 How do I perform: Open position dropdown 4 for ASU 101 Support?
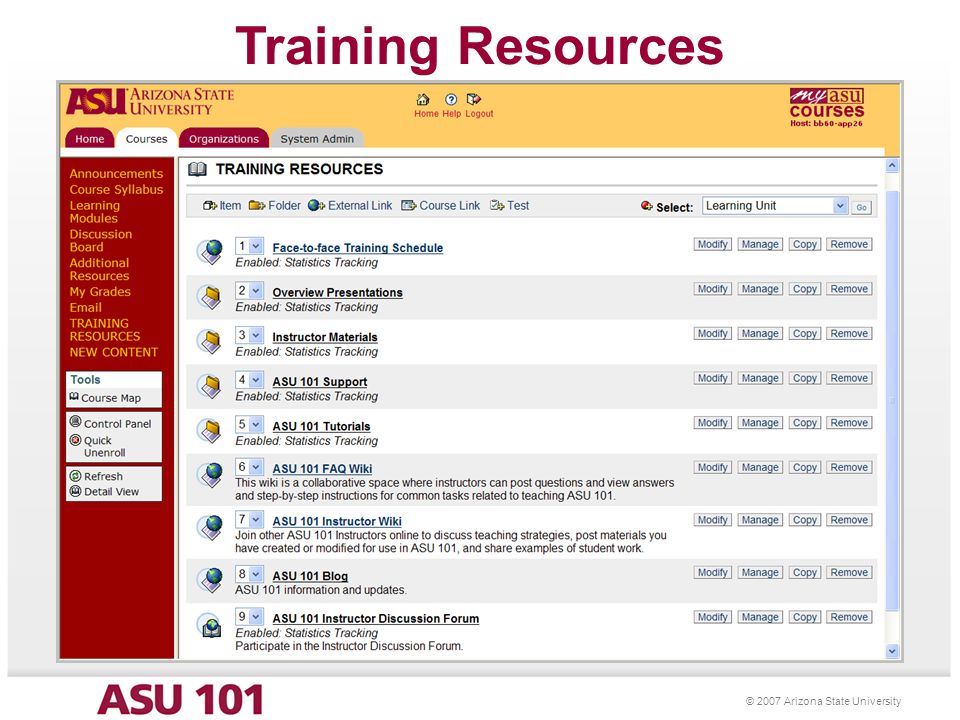coord(249,380)
